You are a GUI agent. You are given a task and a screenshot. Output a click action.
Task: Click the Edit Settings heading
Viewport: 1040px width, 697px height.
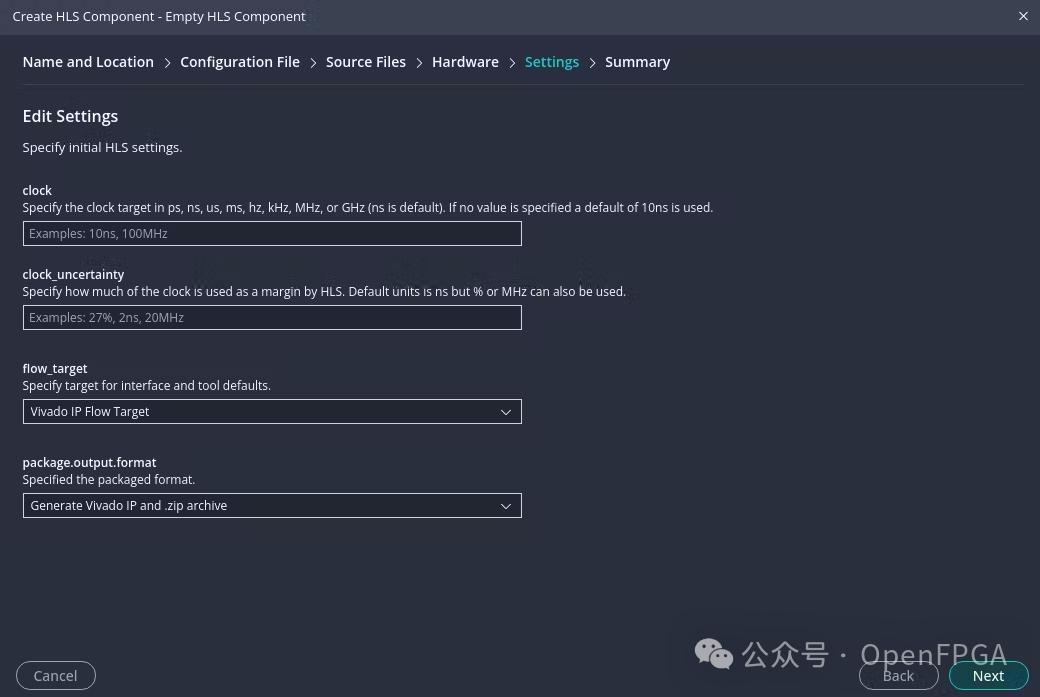tap(70, 116)
